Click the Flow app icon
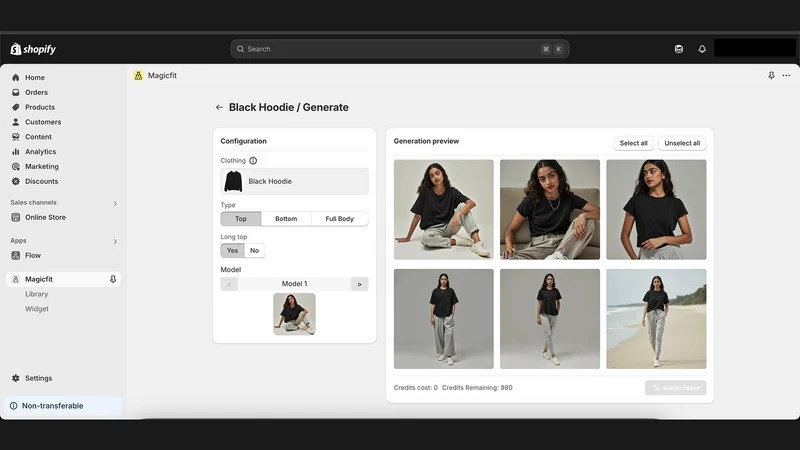Screen dimensions: 800x450 click(x=16, y=256)
